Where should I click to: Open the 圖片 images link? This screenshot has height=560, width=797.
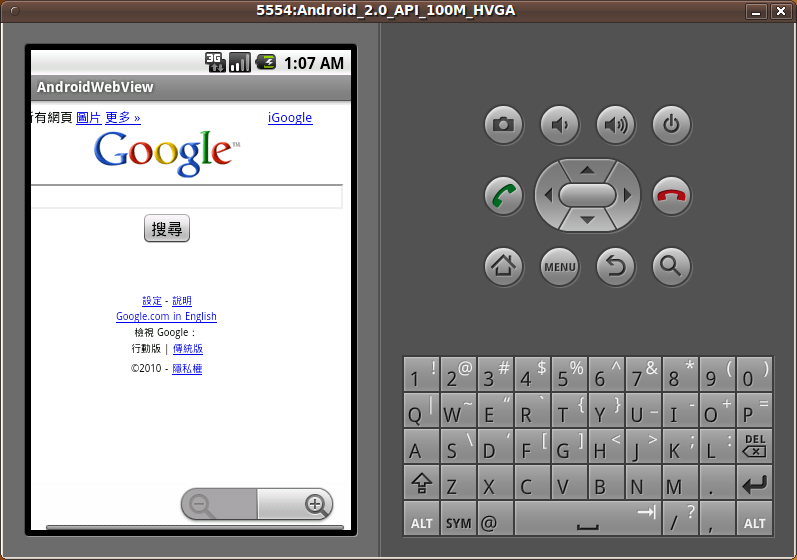pyautogui.click(x=88, y=117)
